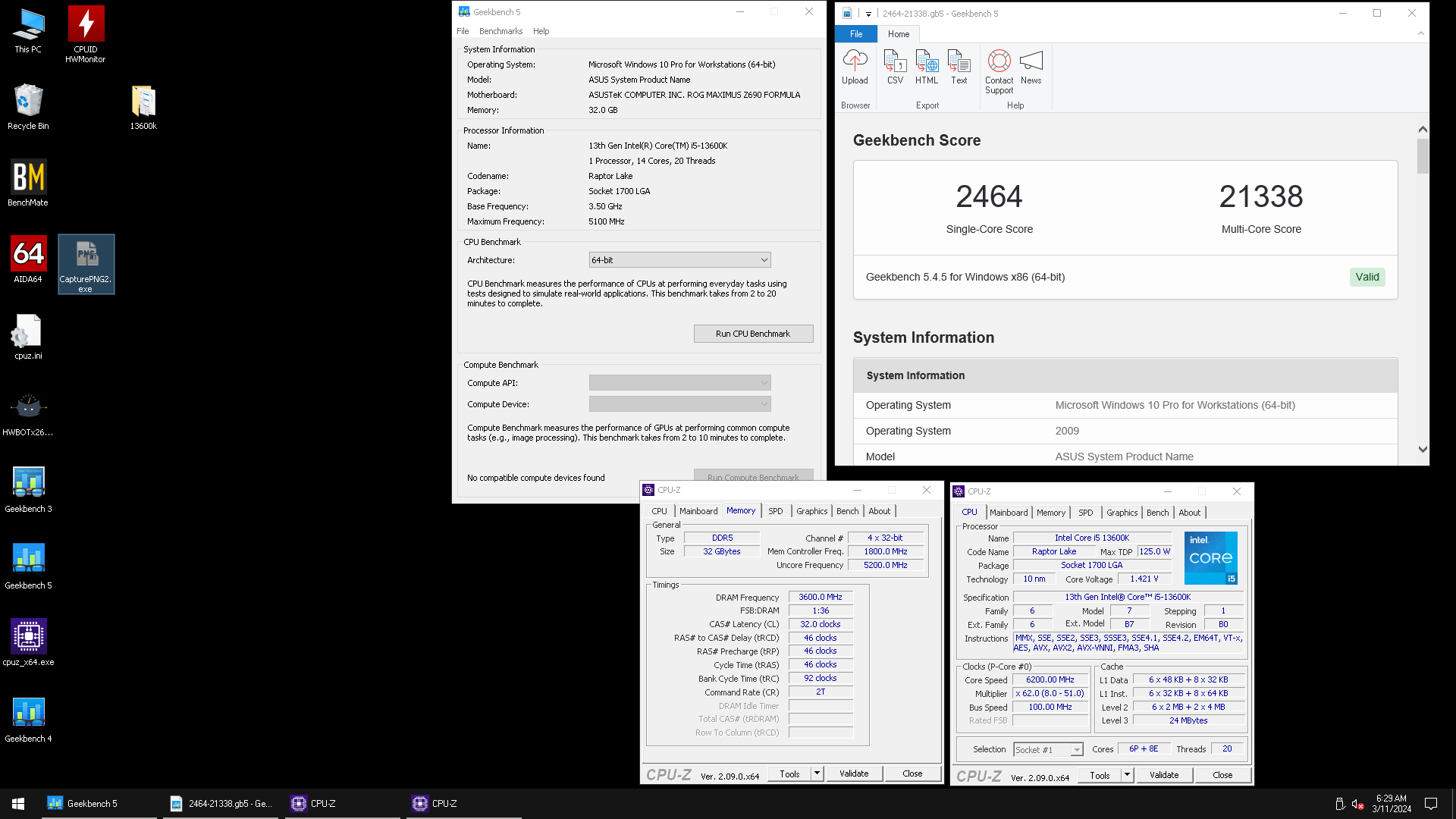The height and width of the screenshot is (819, 1456).
Task: Open the Compute Device dropdown
Action: [679, 404]
